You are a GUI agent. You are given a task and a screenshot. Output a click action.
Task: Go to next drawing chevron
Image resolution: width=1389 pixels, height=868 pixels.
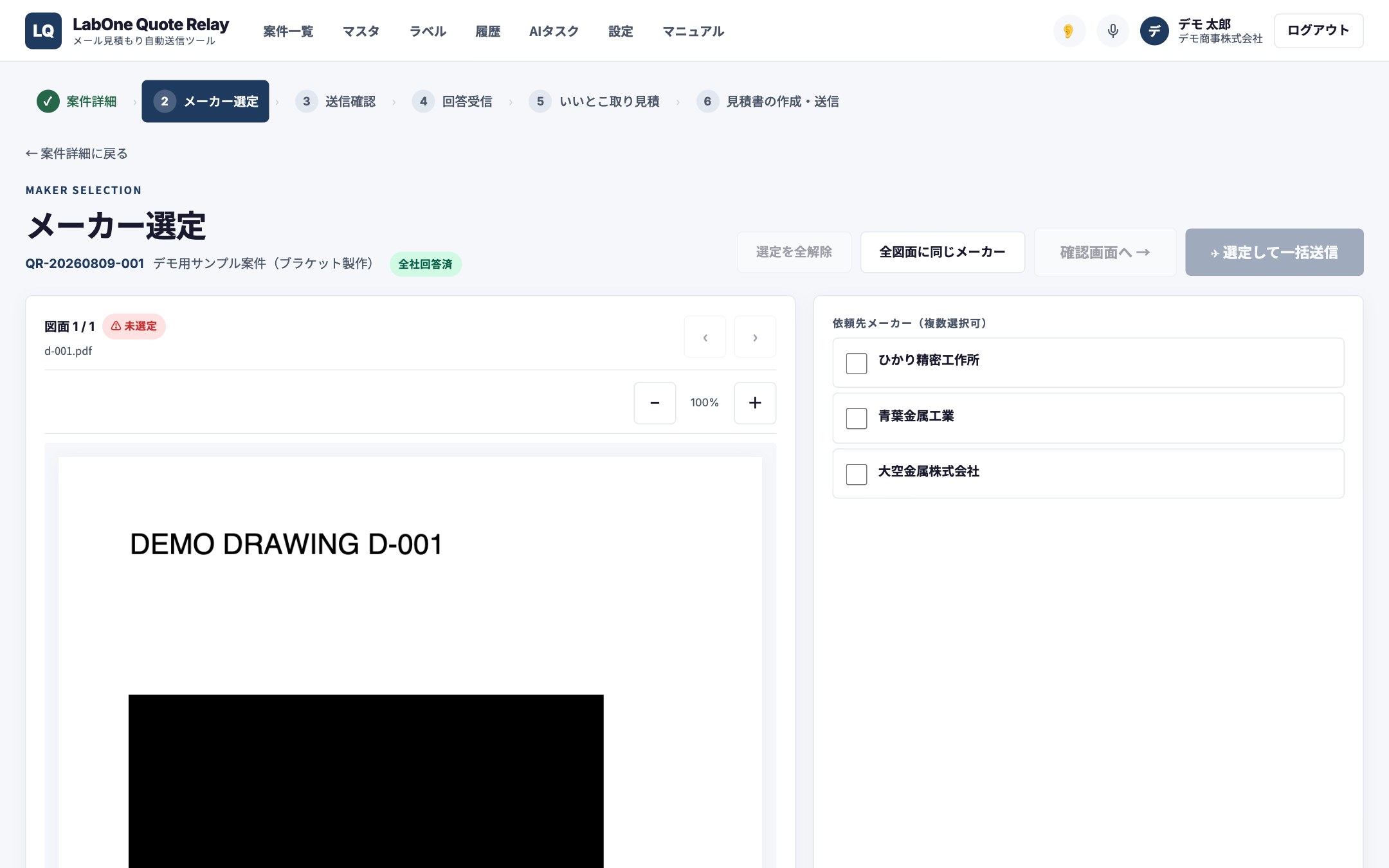coord(755,337)
